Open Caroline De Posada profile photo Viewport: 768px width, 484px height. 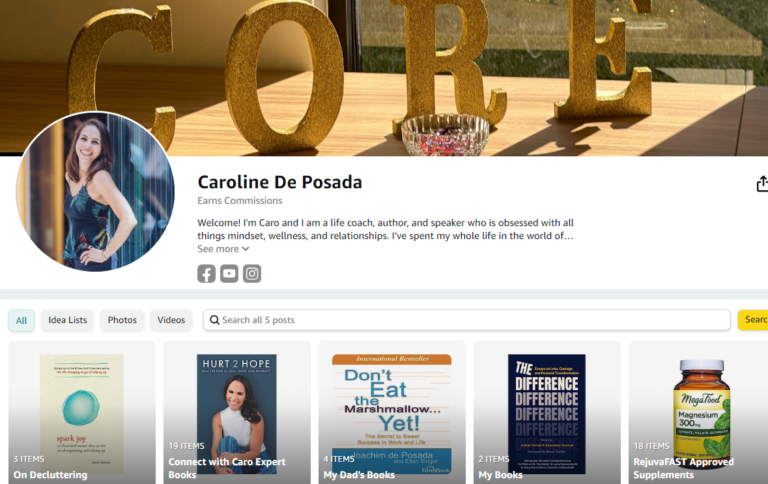coord(95,192)
